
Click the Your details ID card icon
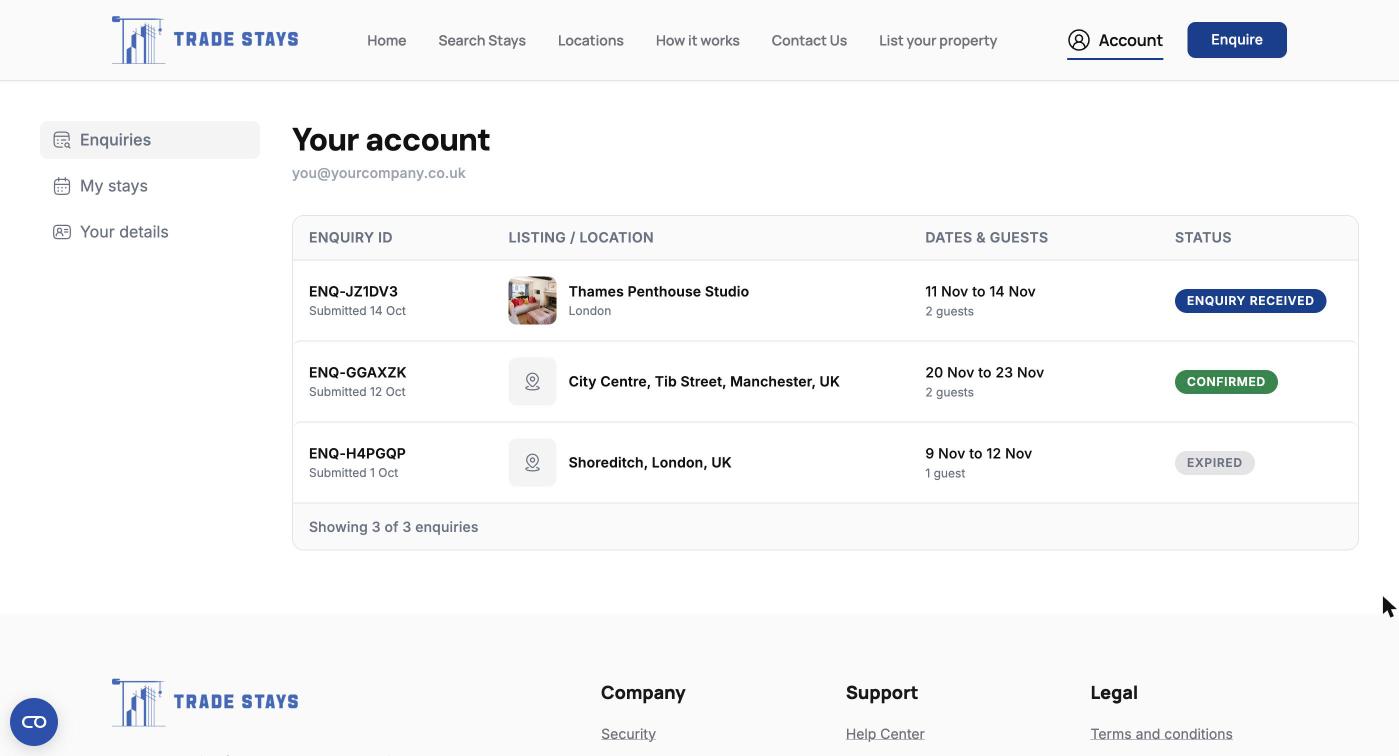62,232
